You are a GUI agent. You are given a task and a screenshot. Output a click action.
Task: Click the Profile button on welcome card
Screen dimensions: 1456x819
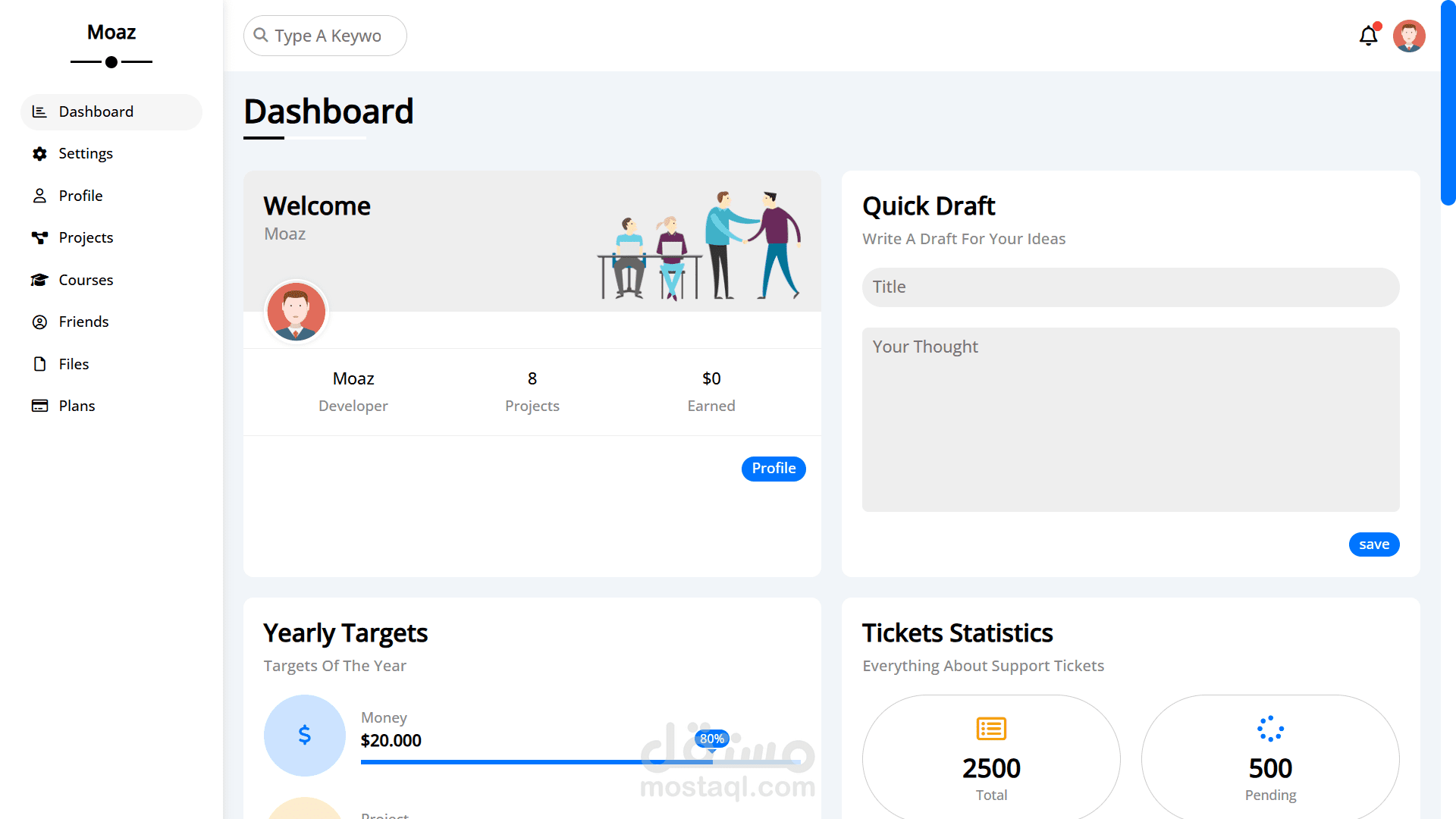(773, 469)
